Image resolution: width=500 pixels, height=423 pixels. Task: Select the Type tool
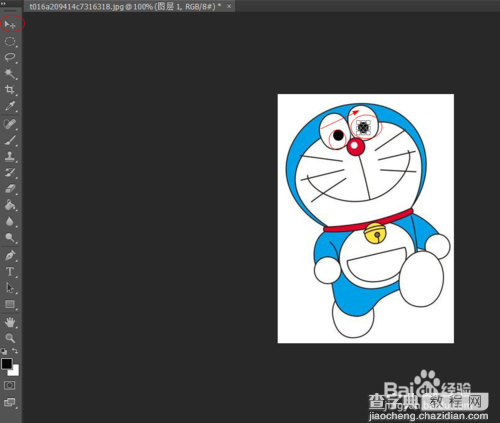coord(10,272)
